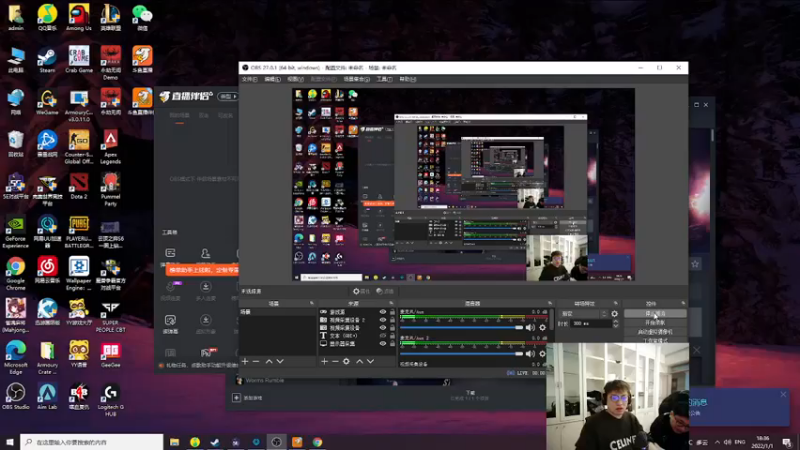This screenshot has width=800, height=450.
Task: Open the 视图(V) menu in OBS
Action: [x=295, y=79]
